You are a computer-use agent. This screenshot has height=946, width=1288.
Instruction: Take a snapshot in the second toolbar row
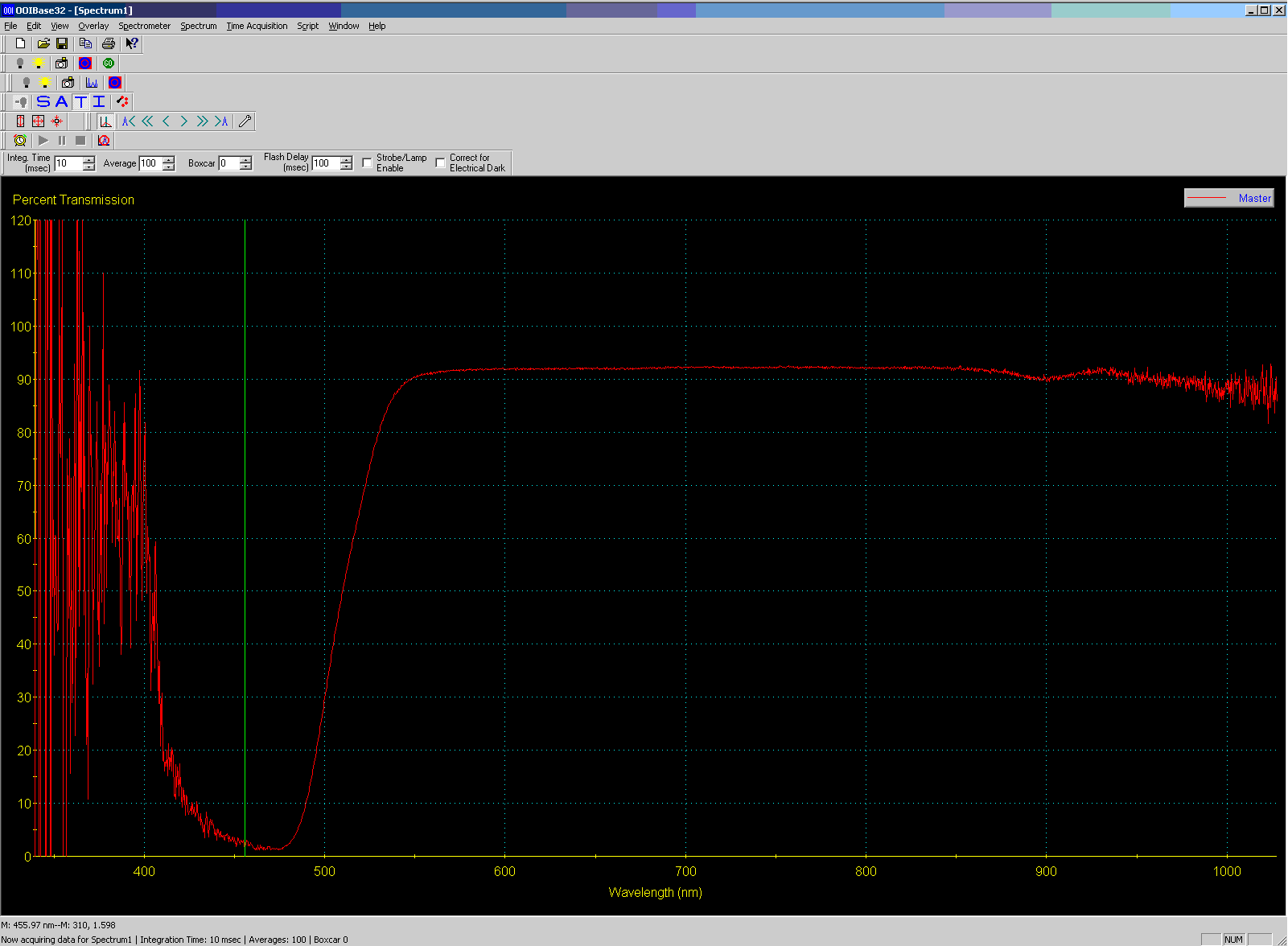point(61,63)
